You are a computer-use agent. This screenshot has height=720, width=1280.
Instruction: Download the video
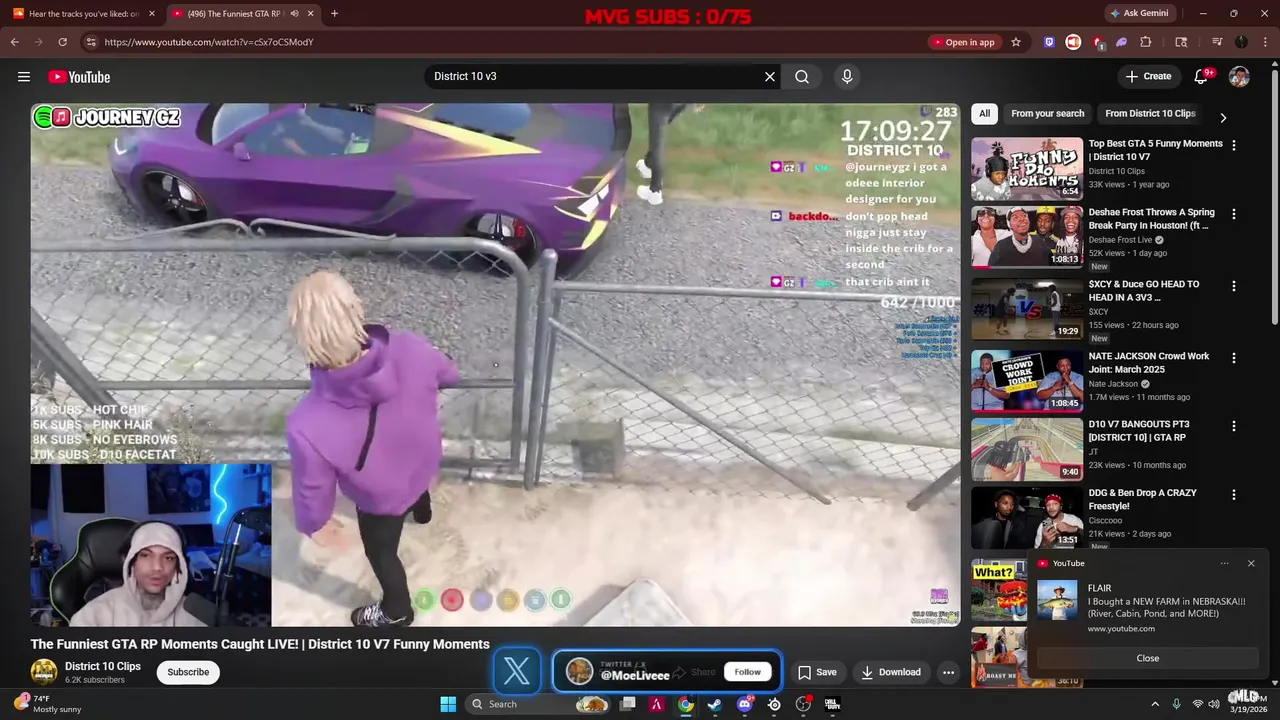click(x=891, y=672)
